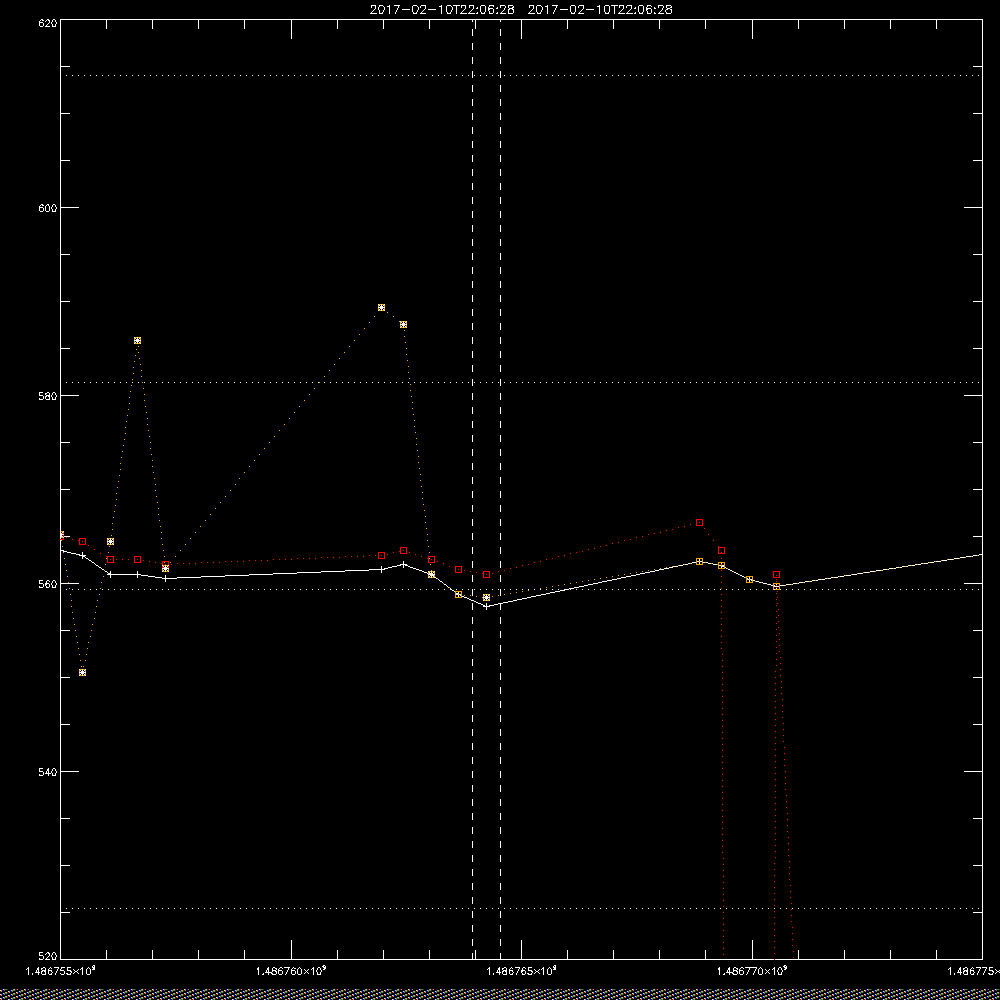Select the 560 y-axis label
This screenshot has width=1000, height=1000.
coord(48,584)
